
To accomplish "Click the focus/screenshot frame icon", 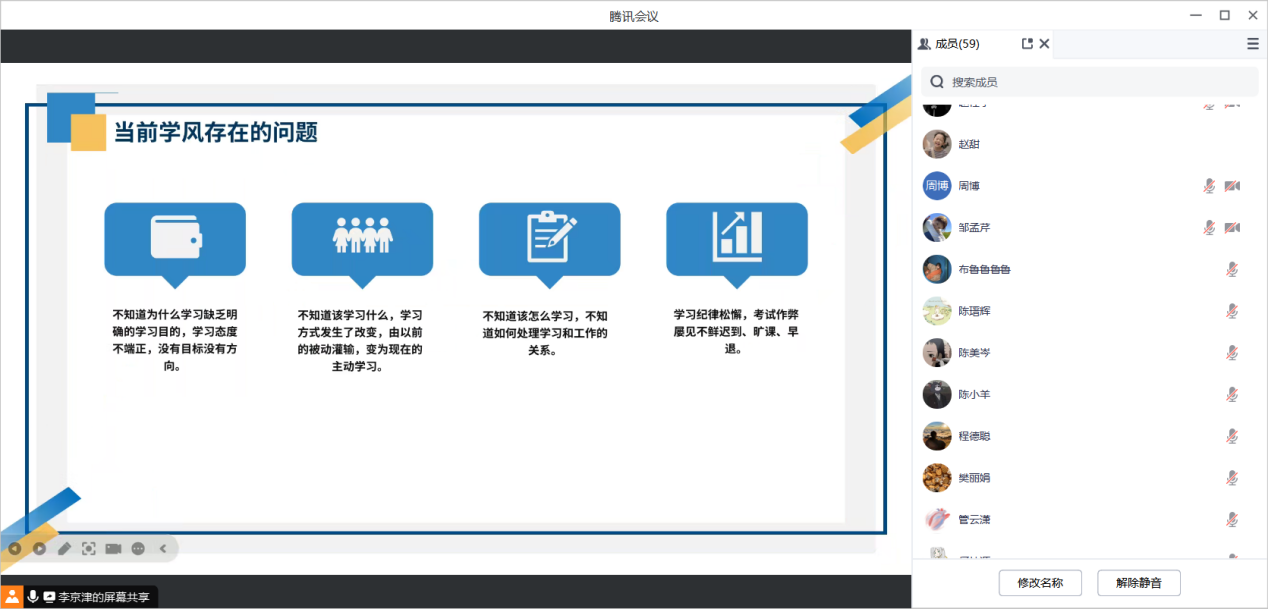I will pos(89,548).
